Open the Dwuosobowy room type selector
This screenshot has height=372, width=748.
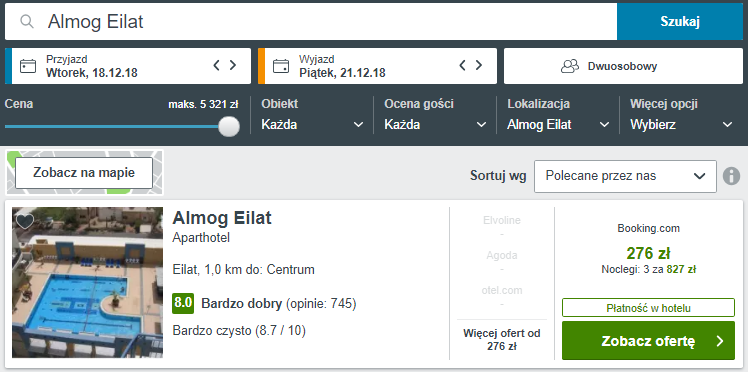[623, 66]
